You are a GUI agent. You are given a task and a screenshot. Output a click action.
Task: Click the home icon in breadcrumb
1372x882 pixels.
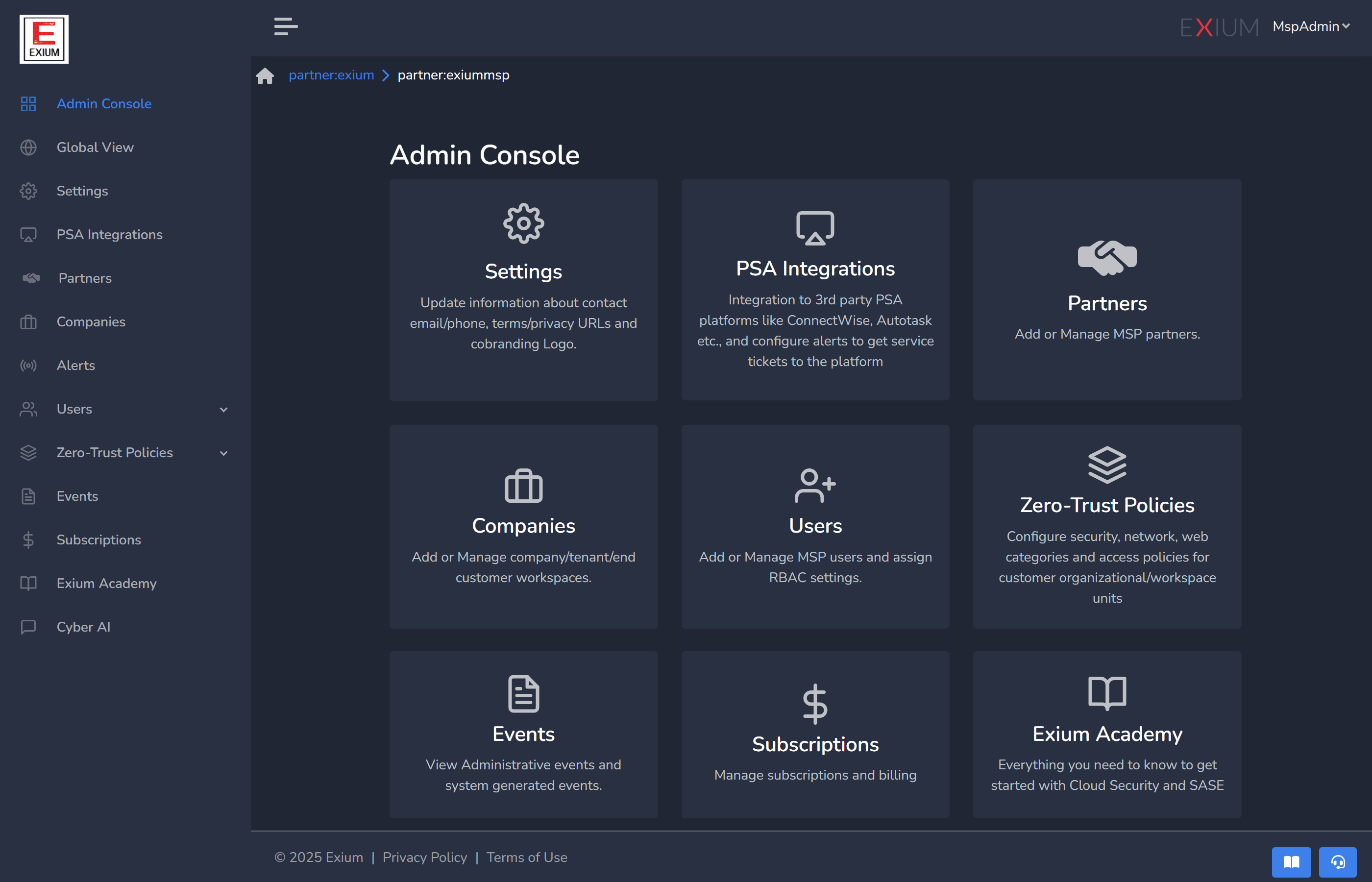[265, 75]
